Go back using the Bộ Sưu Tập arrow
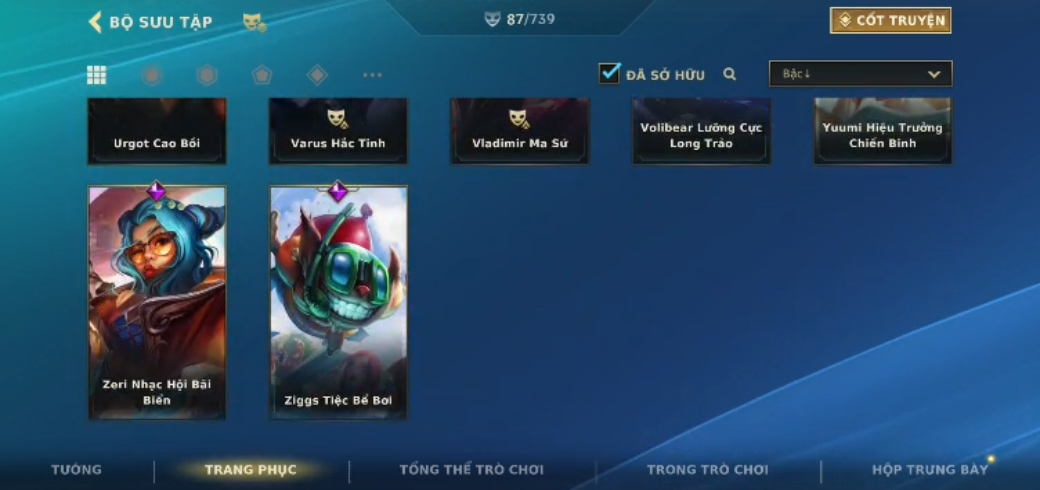The image size is (1040, 490). [x=95, y=22]
